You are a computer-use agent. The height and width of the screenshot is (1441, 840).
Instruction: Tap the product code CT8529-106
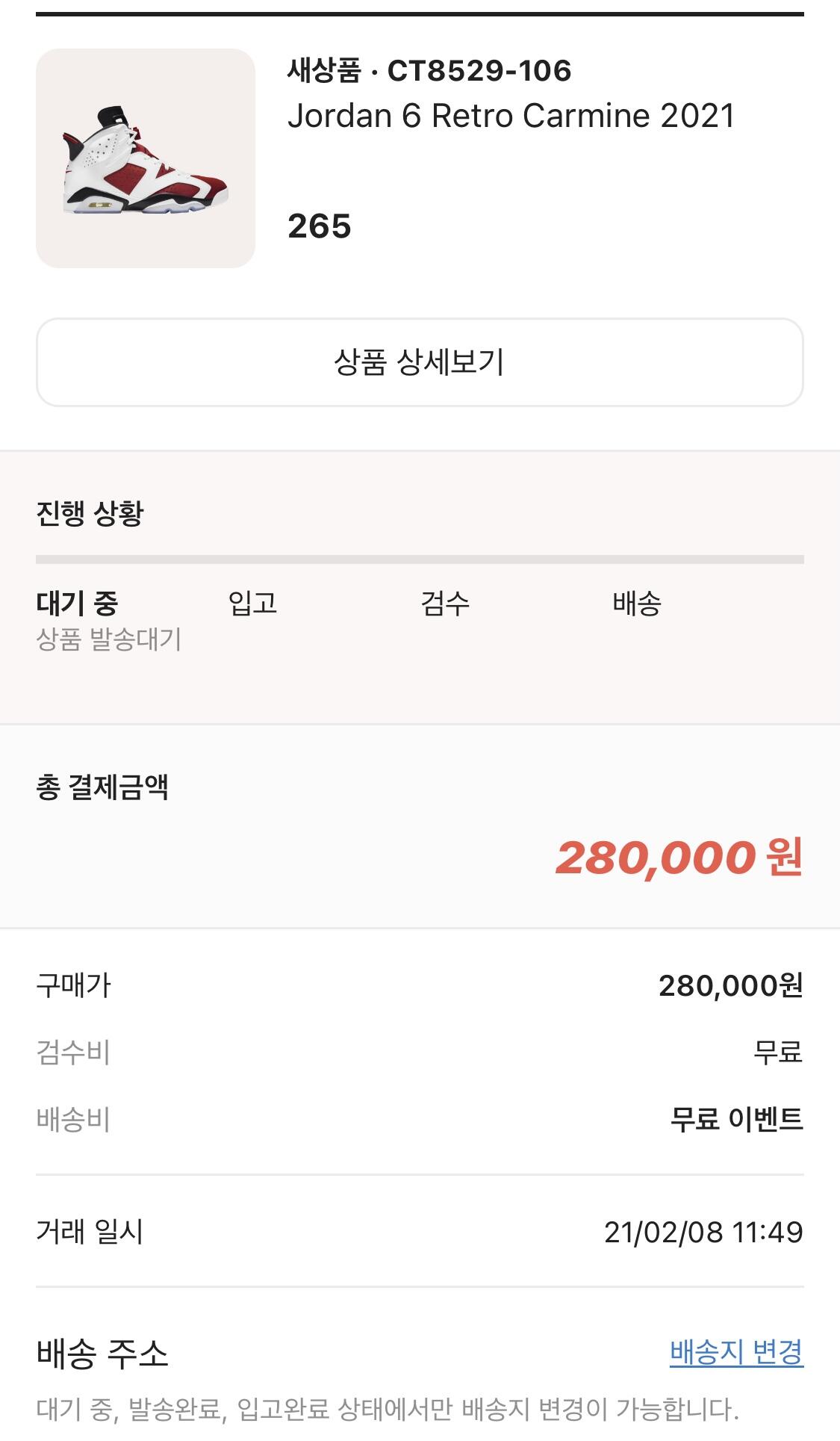(479, 71)
